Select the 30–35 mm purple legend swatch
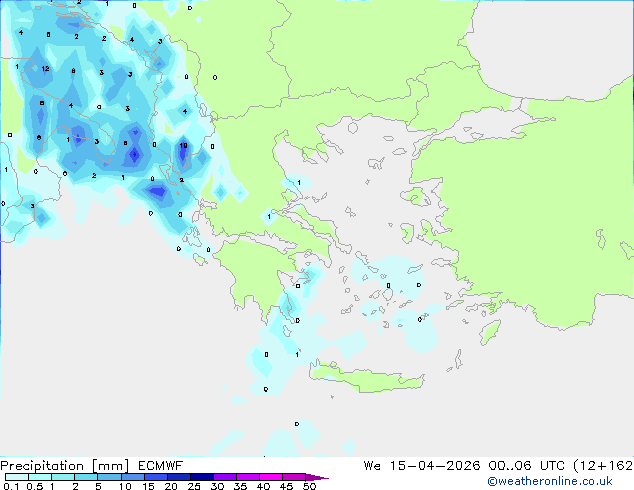634x490 pixels. click(x=224, y=477)
